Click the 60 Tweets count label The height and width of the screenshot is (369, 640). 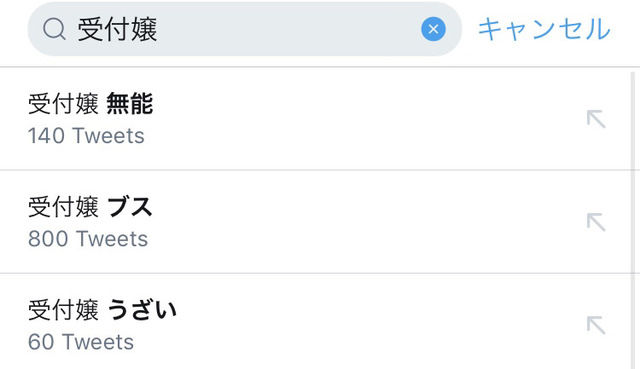pyautogui.click(x=81, y=342)
